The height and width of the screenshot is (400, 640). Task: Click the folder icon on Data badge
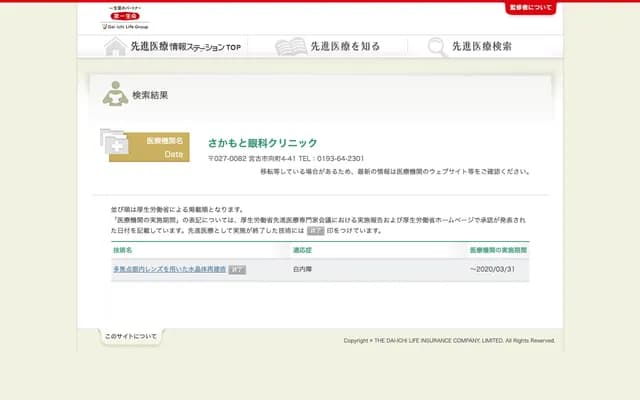[x=114, y=143]
